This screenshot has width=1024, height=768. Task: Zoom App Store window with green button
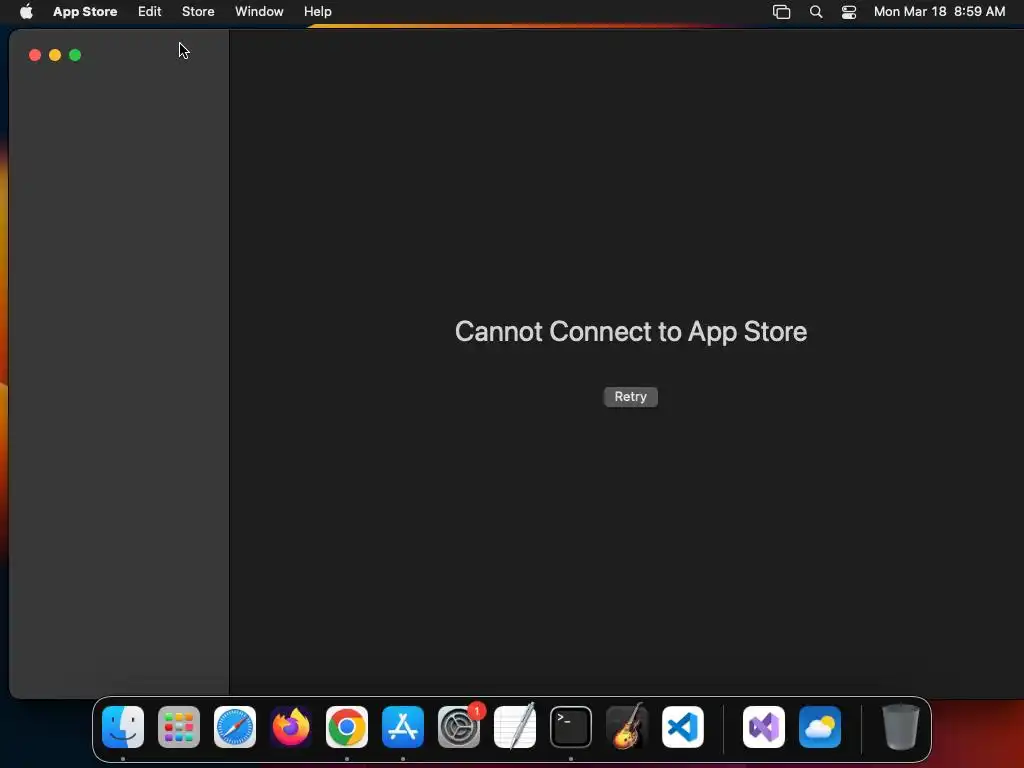pyautogui.click(x=75, y=56)
